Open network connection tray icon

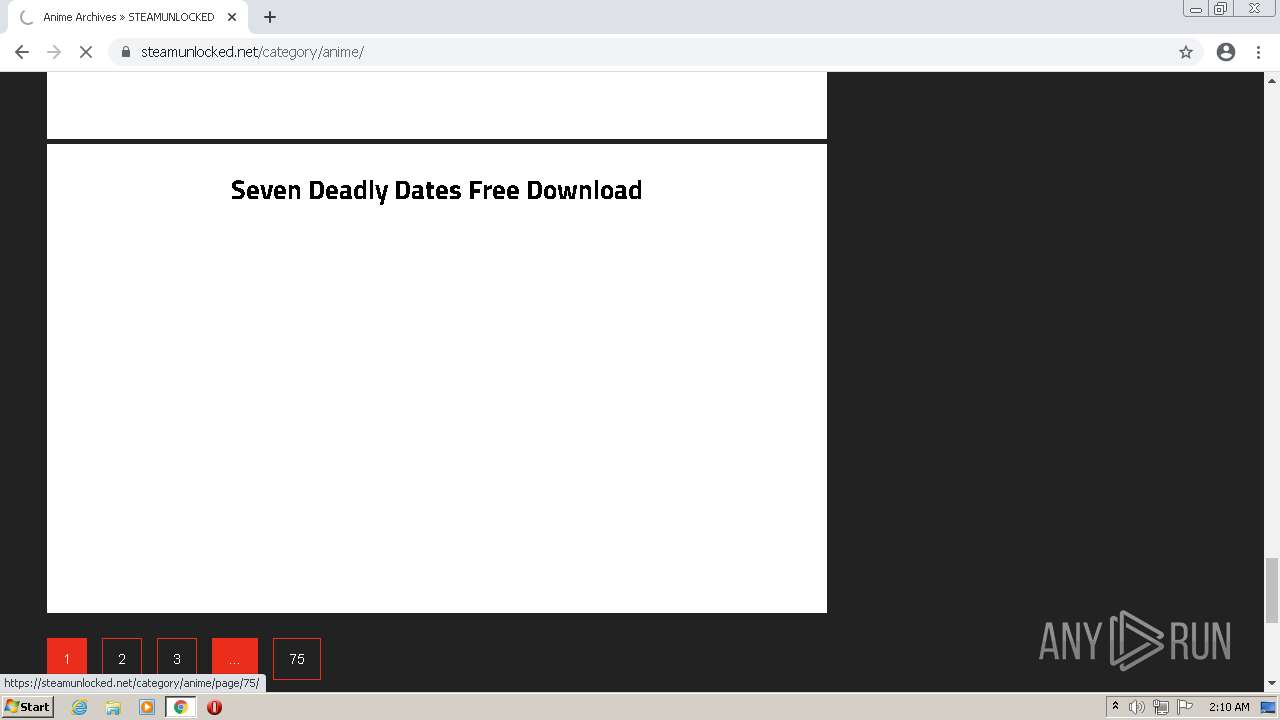(1161, 707)
